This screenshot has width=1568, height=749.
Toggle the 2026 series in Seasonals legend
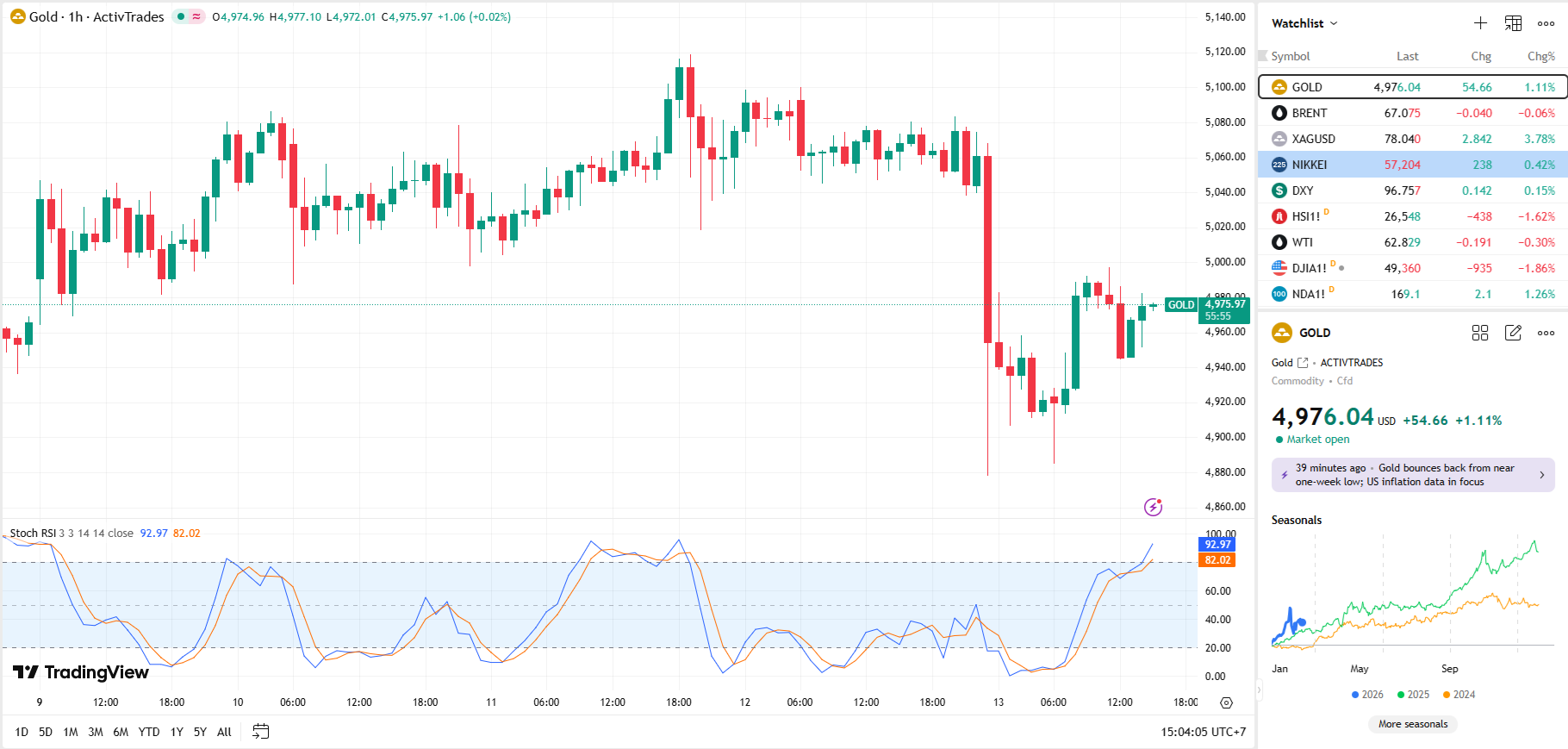click(x=1367, y=695)
